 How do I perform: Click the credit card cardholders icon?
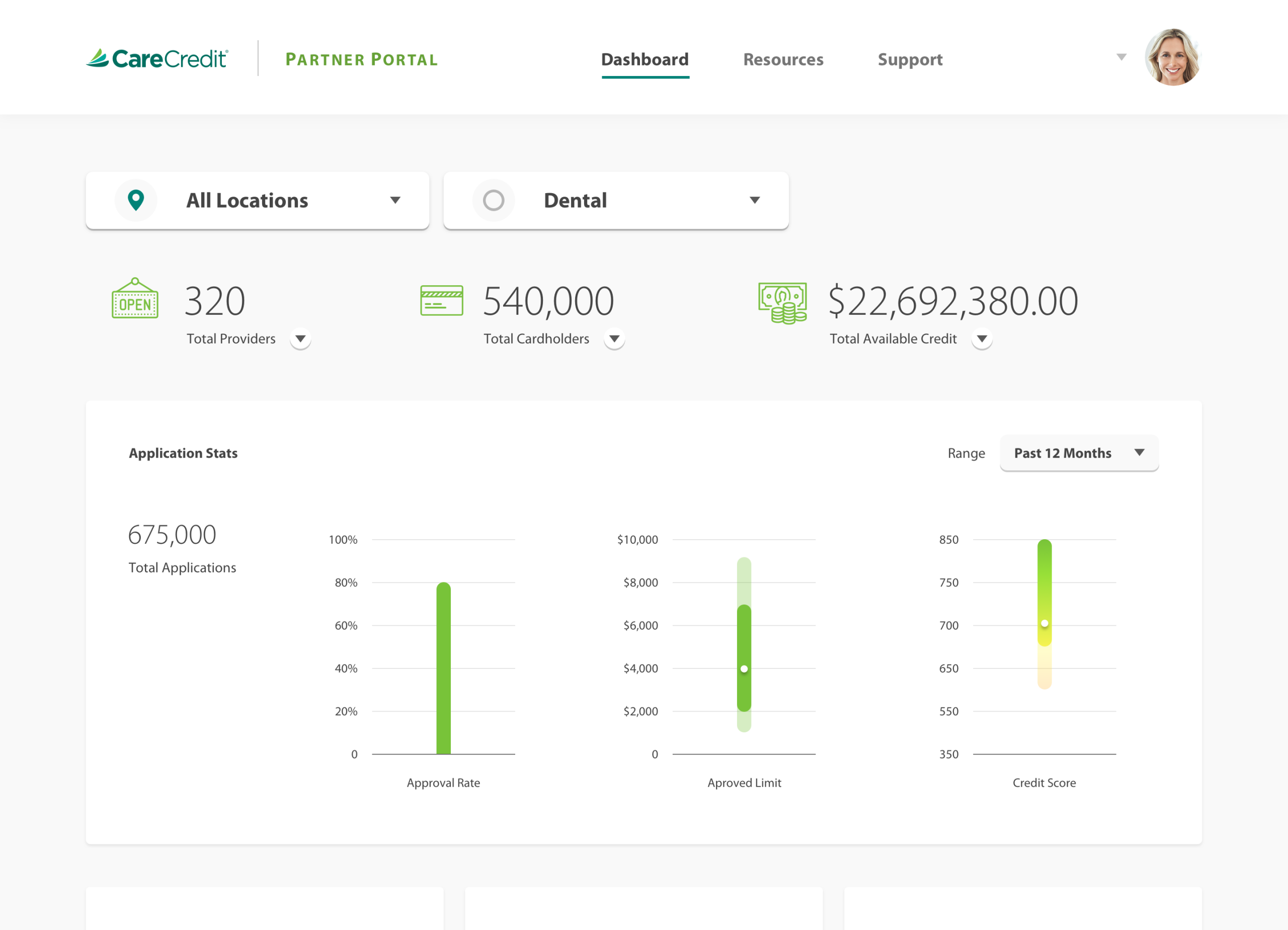441,300
